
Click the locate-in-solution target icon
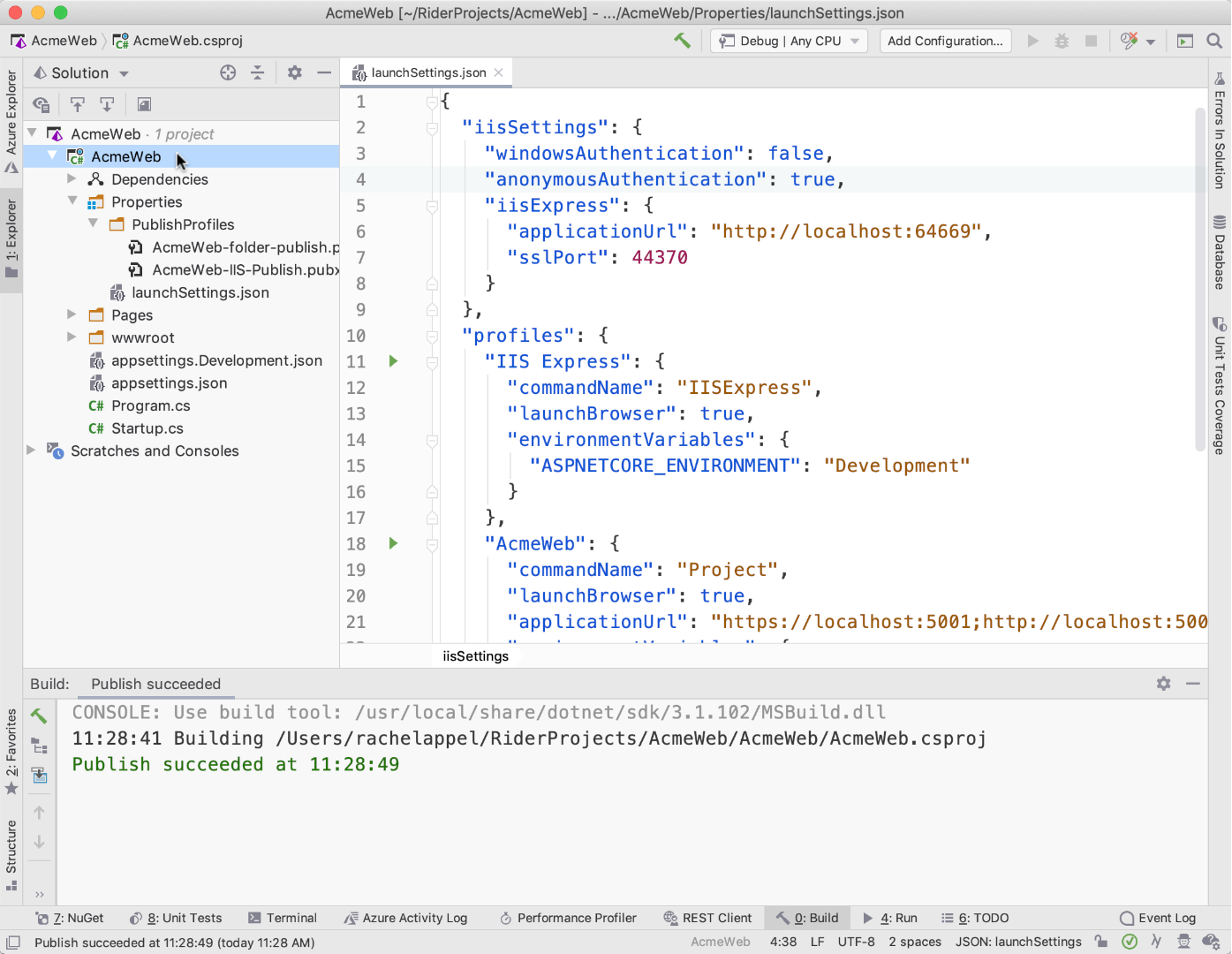tap(228, 73)
